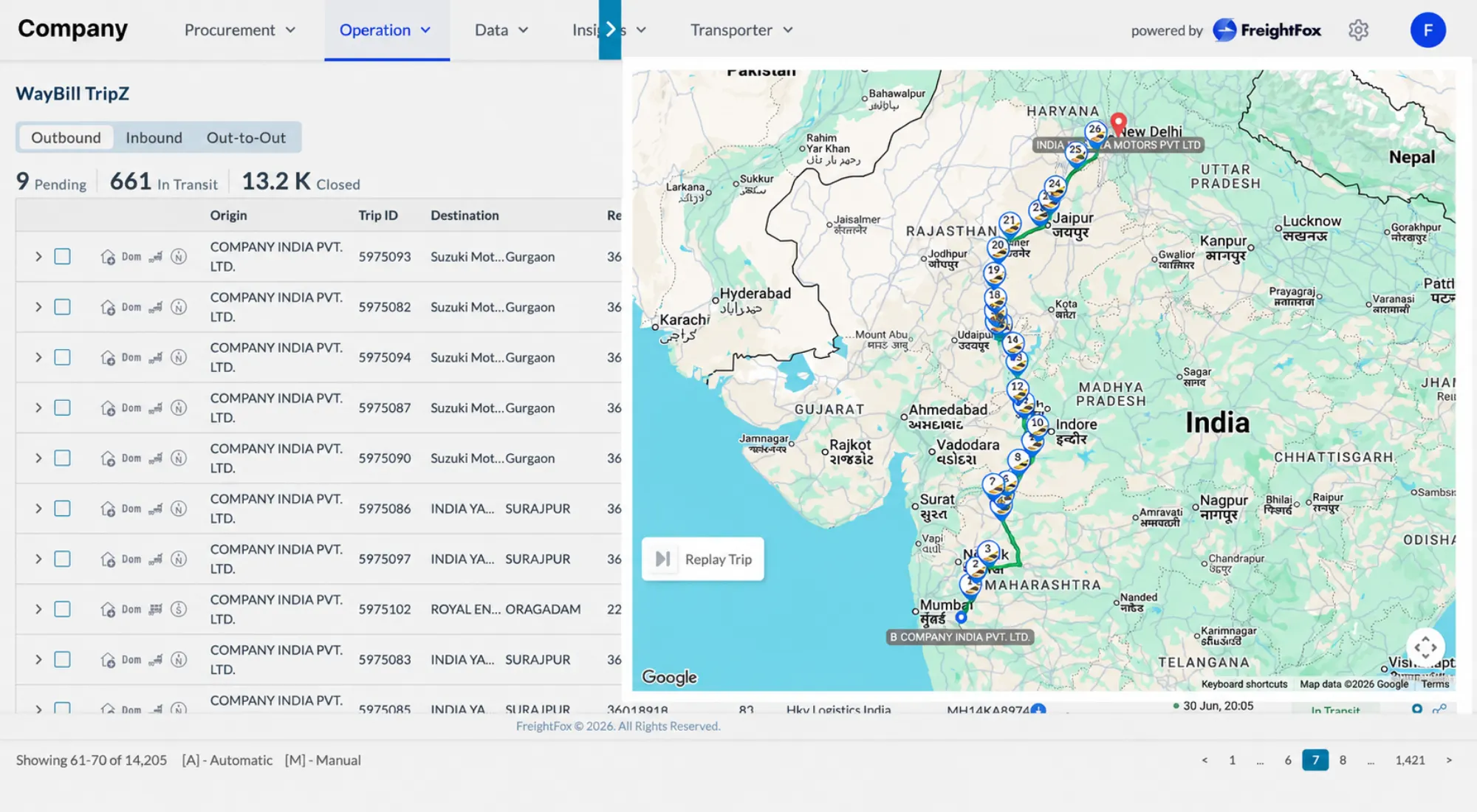This screenshot has width=1477, height=812.
Task: Click the FreightFox logo
Action: 1267,30
